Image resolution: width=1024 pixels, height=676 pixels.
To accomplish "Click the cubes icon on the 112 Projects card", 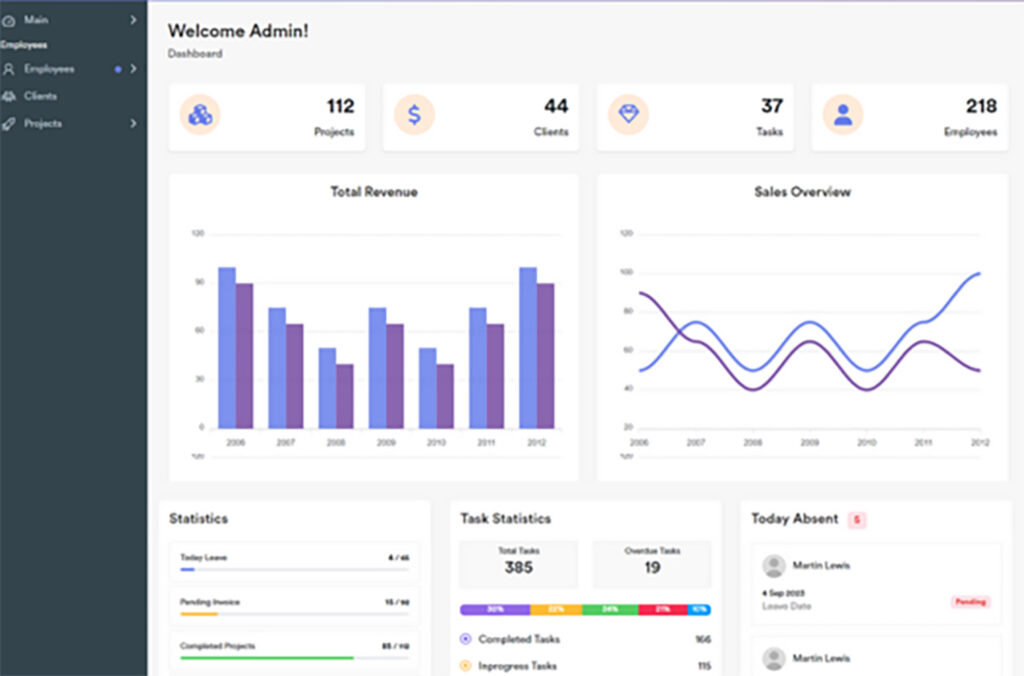I will click(200, 115).
